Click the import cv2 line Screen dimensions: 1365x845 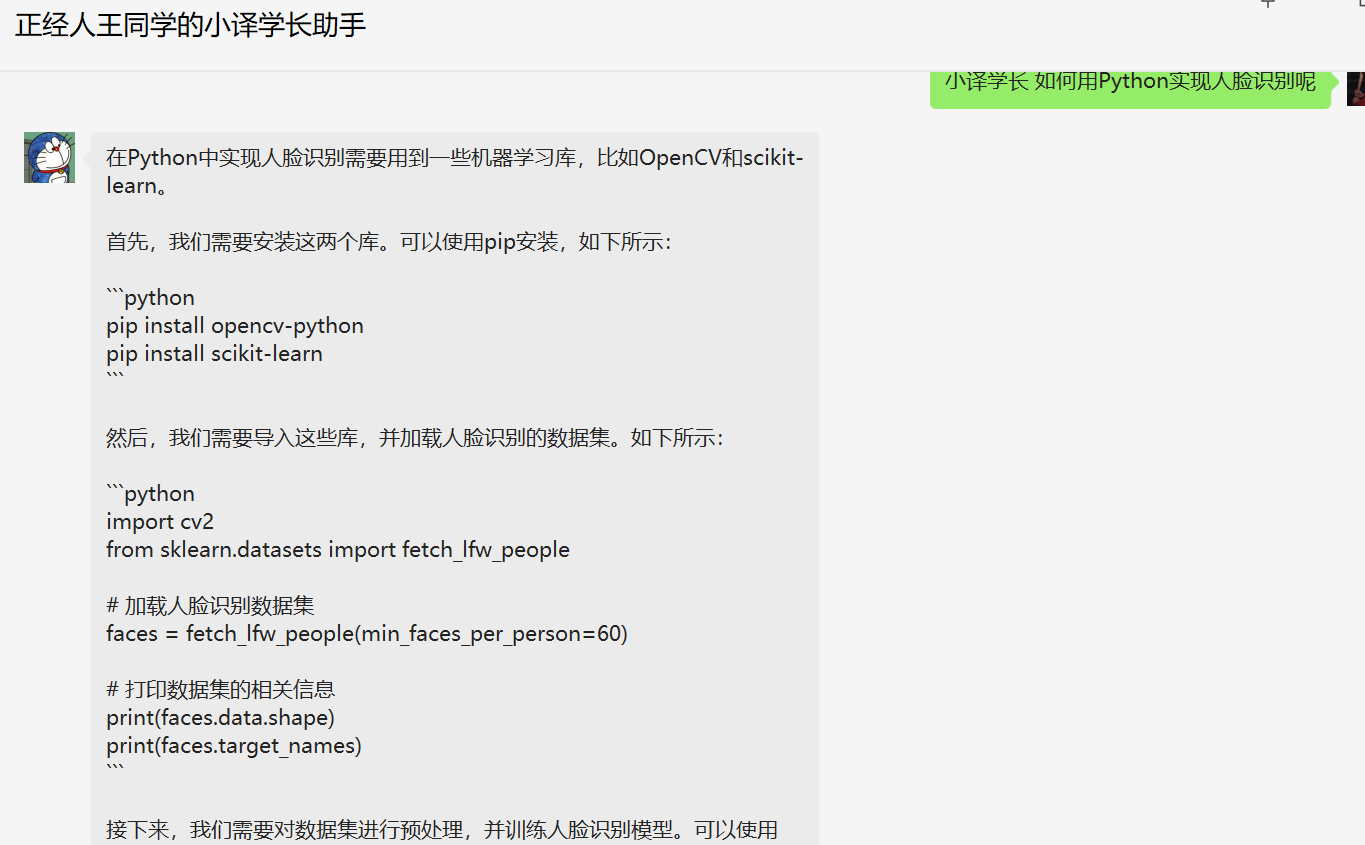coord(160,522)
